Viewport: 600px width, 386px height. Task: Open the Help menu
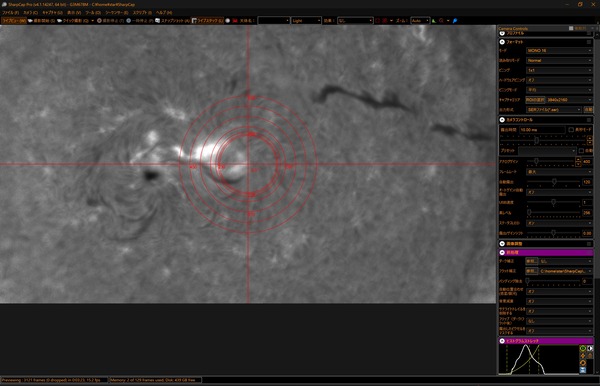tap(164, 13)
